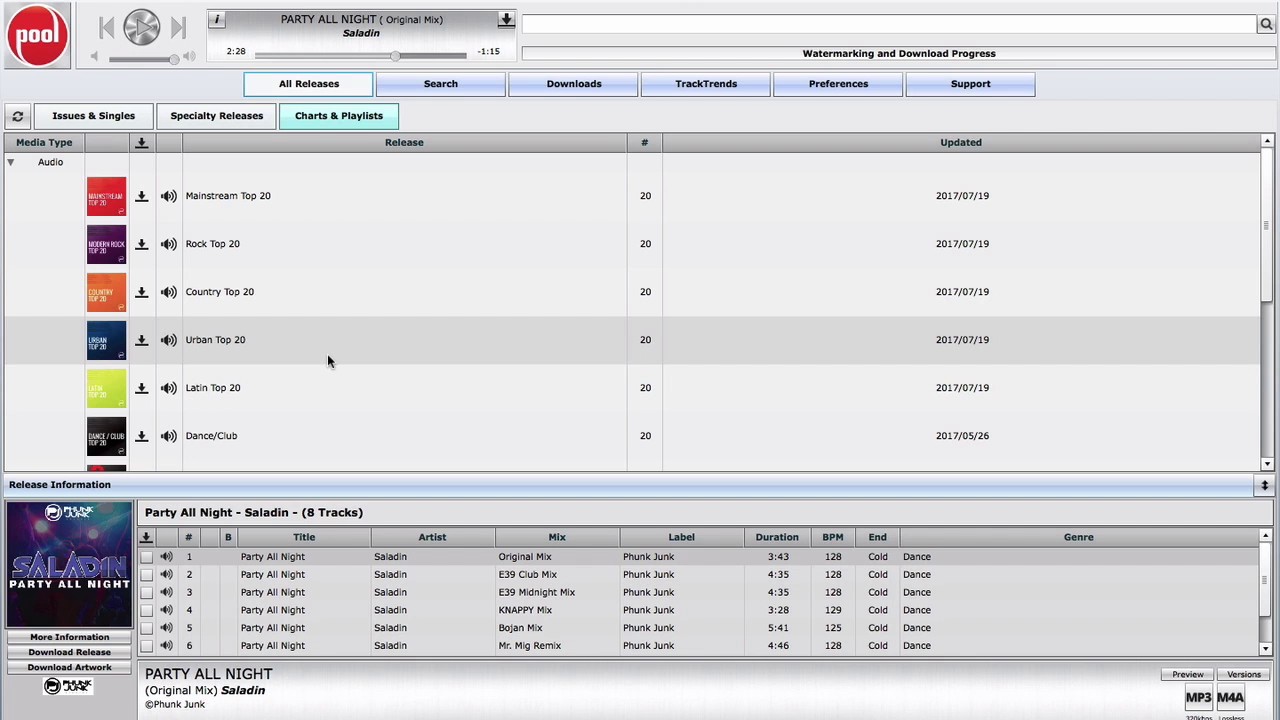The width and height of the screenshot is (1280, 720).
Task: Toggle the Release Information panel arrow
Action: (1264, 485)
